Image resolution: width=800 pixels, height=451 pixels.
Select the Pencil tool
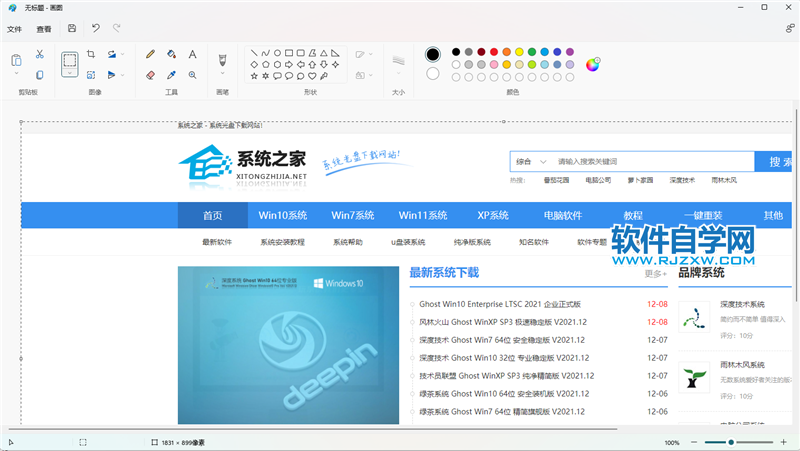point(151,54)
